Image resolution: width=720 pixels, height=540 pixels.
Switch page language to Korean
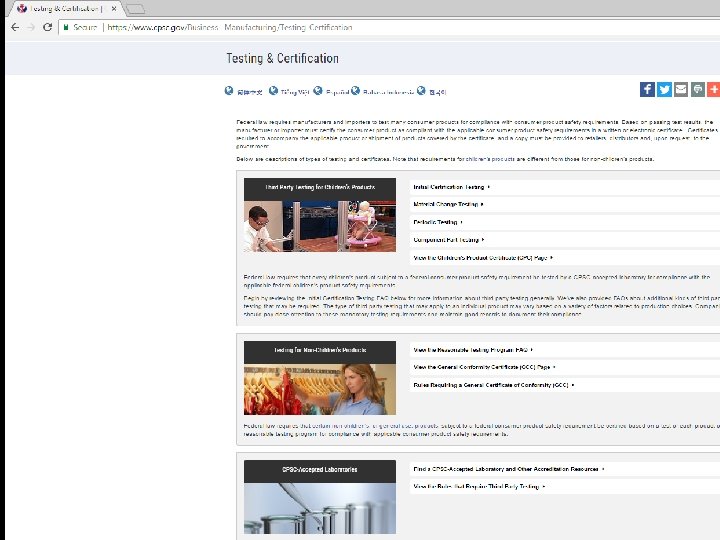(x=438, y=92)
